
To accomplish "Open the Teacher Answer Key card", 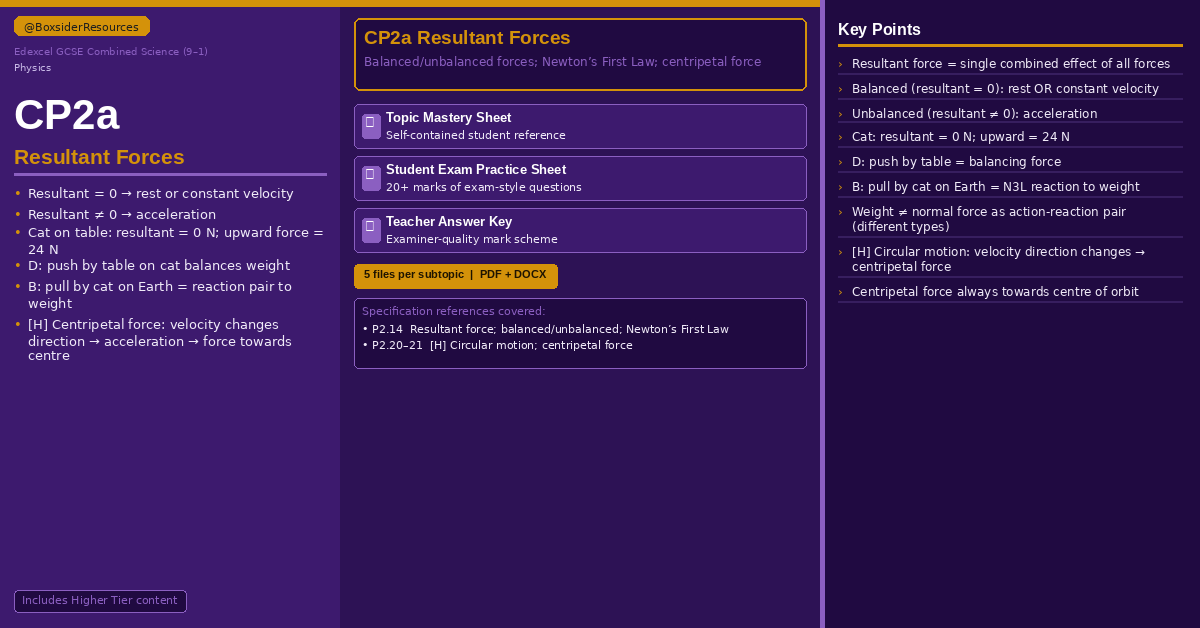I will point(580,230).
